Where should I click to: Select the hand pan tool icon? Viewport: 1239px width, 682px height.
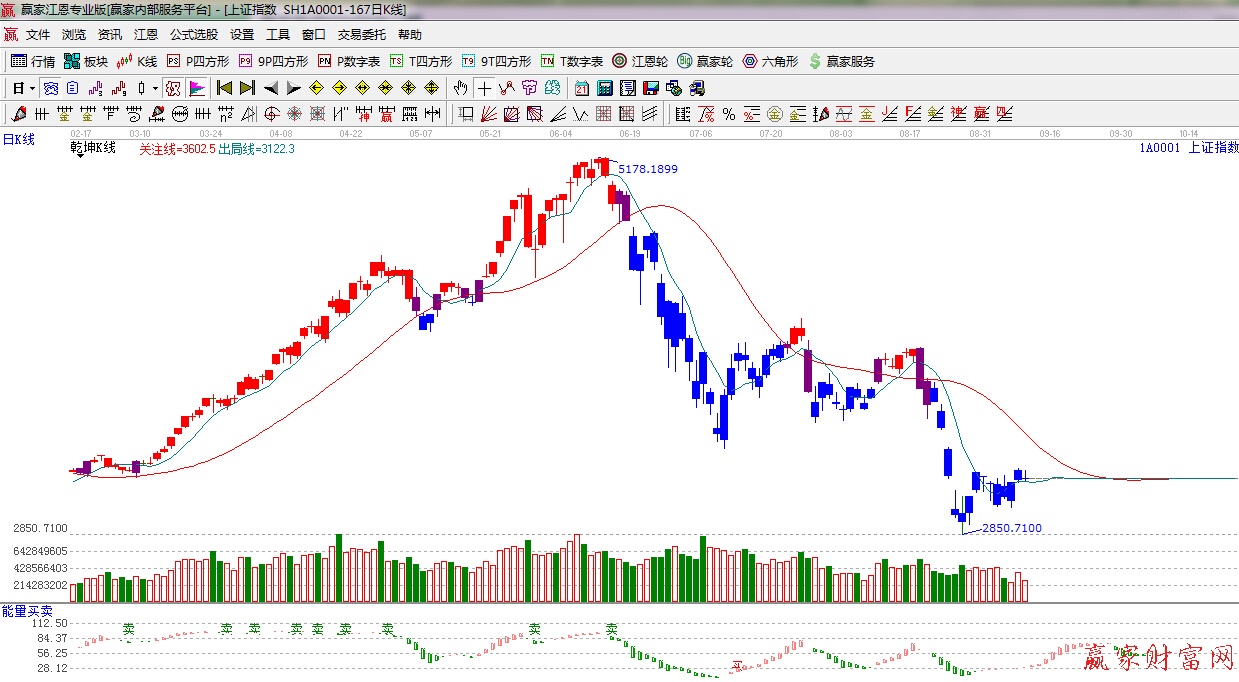coord(461,88)
